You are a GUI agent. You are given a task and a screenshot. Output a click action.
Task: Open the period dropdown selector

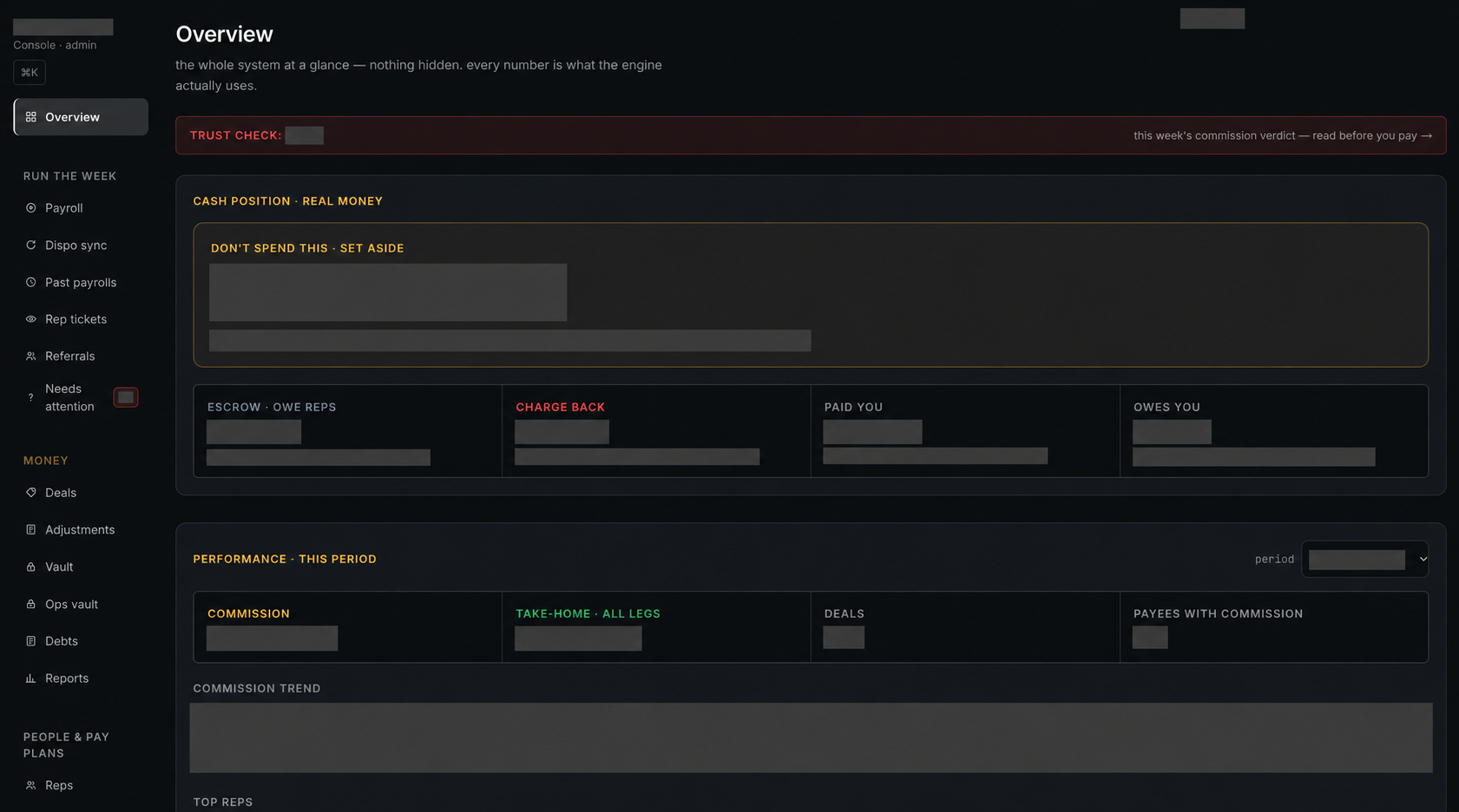click(1364, 560)
